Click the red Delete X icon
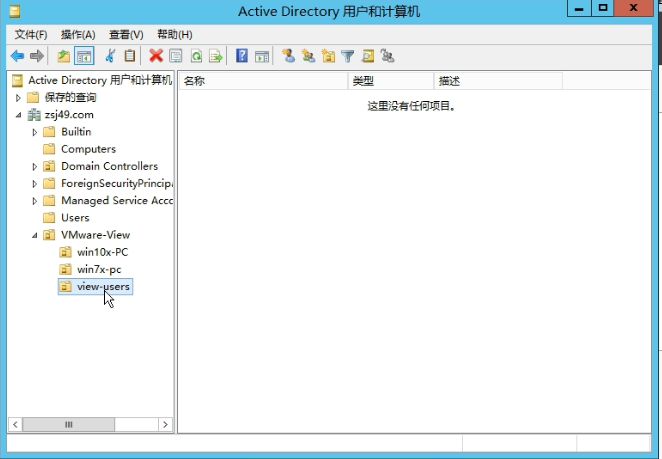 (x=156, y=56)
